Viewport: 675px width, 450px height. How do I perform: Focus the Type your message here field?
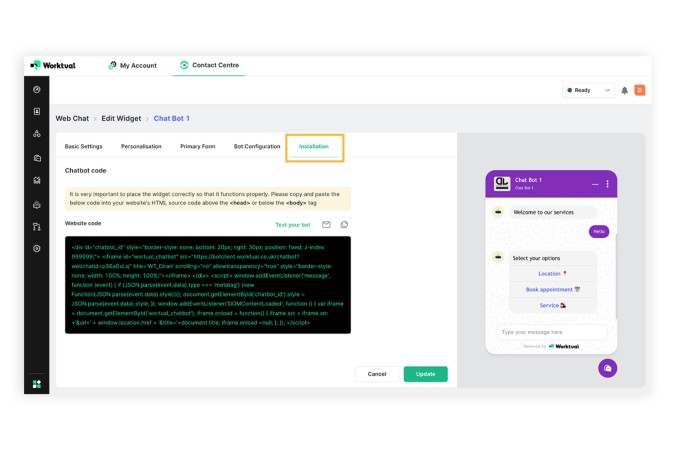click(x=551, y=332)
